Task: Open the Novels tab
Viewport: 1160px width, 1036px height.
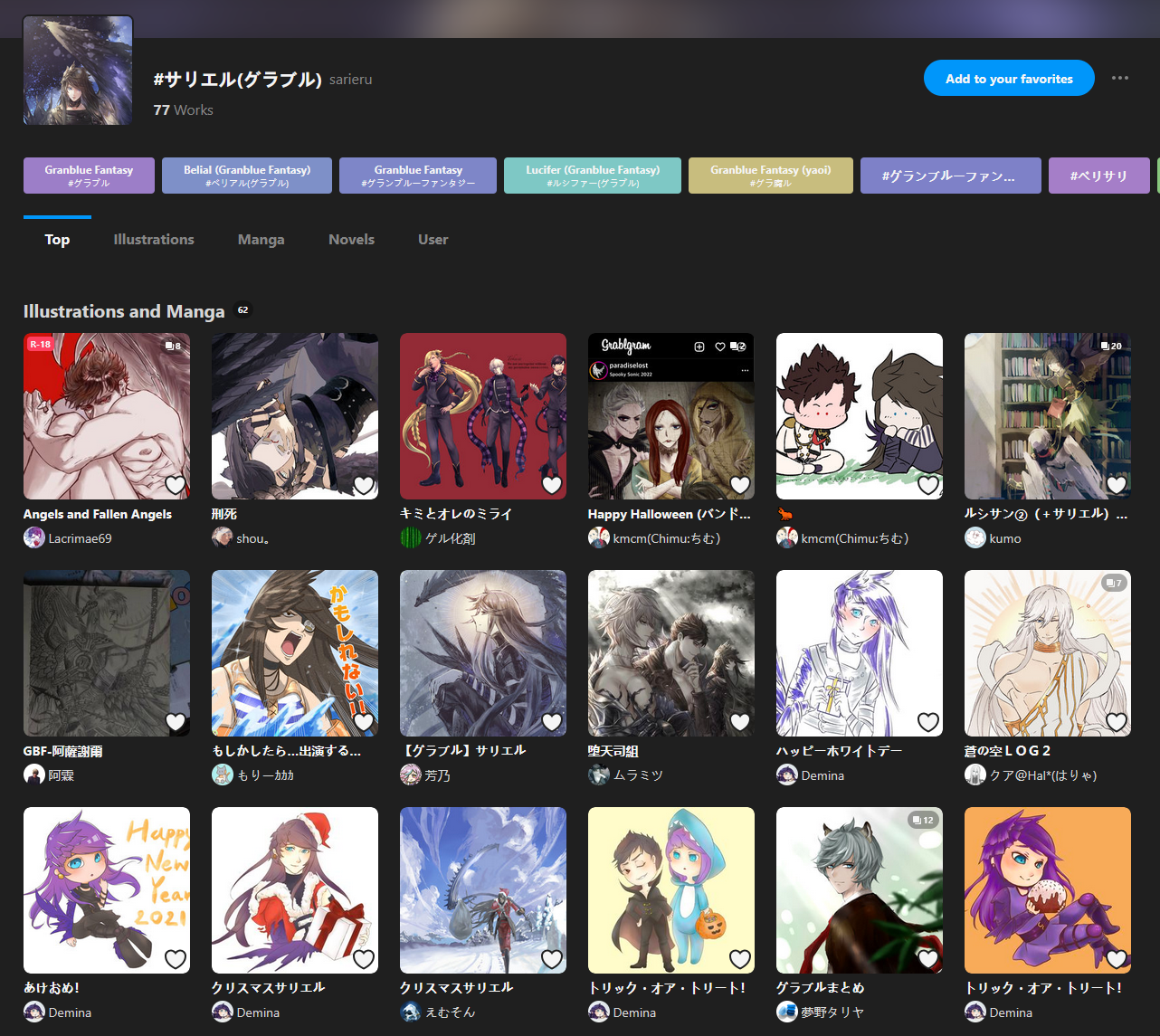Action: (351, 240)
